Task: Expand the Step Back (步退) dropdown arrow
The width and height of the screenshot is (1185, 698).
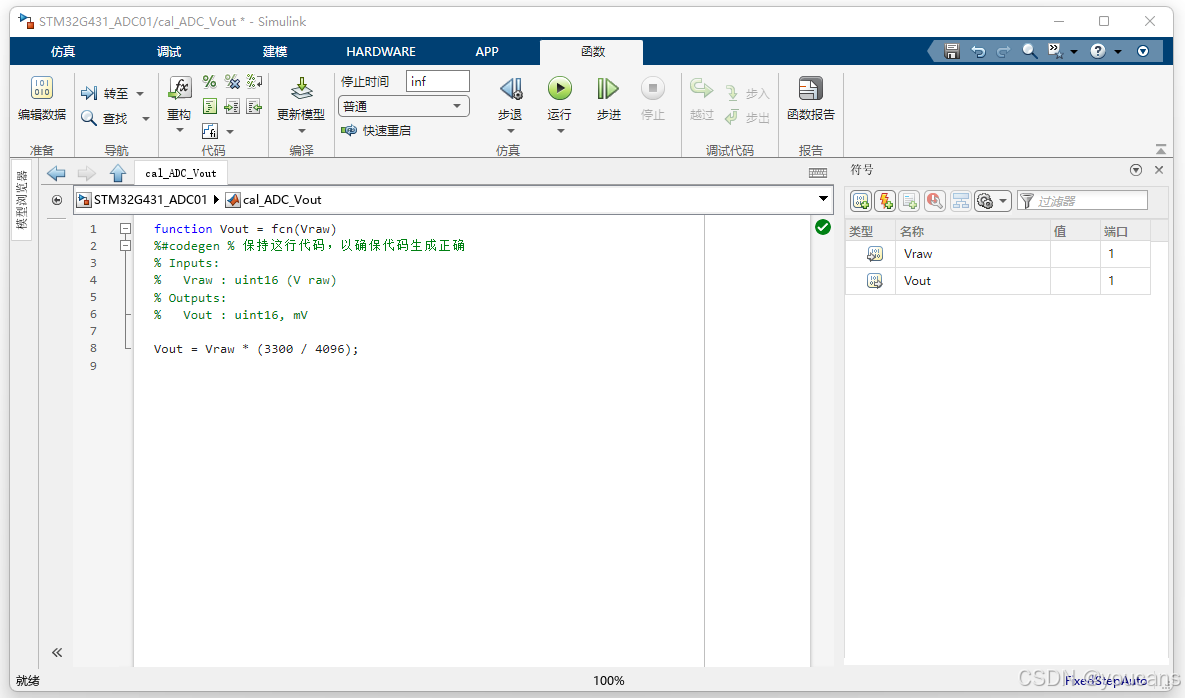Action: point(511,131)
